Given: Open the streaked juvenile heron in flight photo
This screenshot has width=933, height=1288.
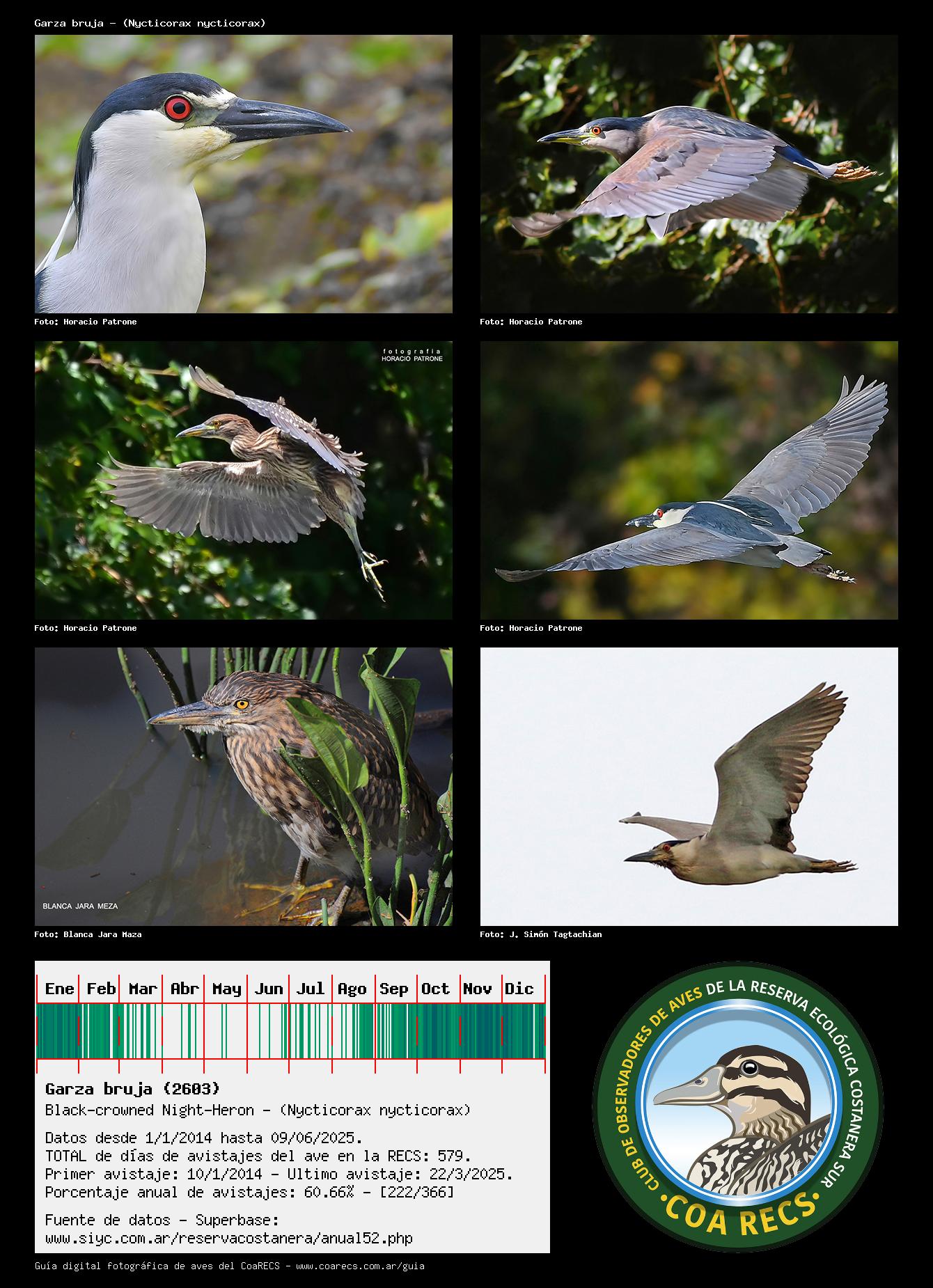Looking at the screenshot, I should point(244,480).
